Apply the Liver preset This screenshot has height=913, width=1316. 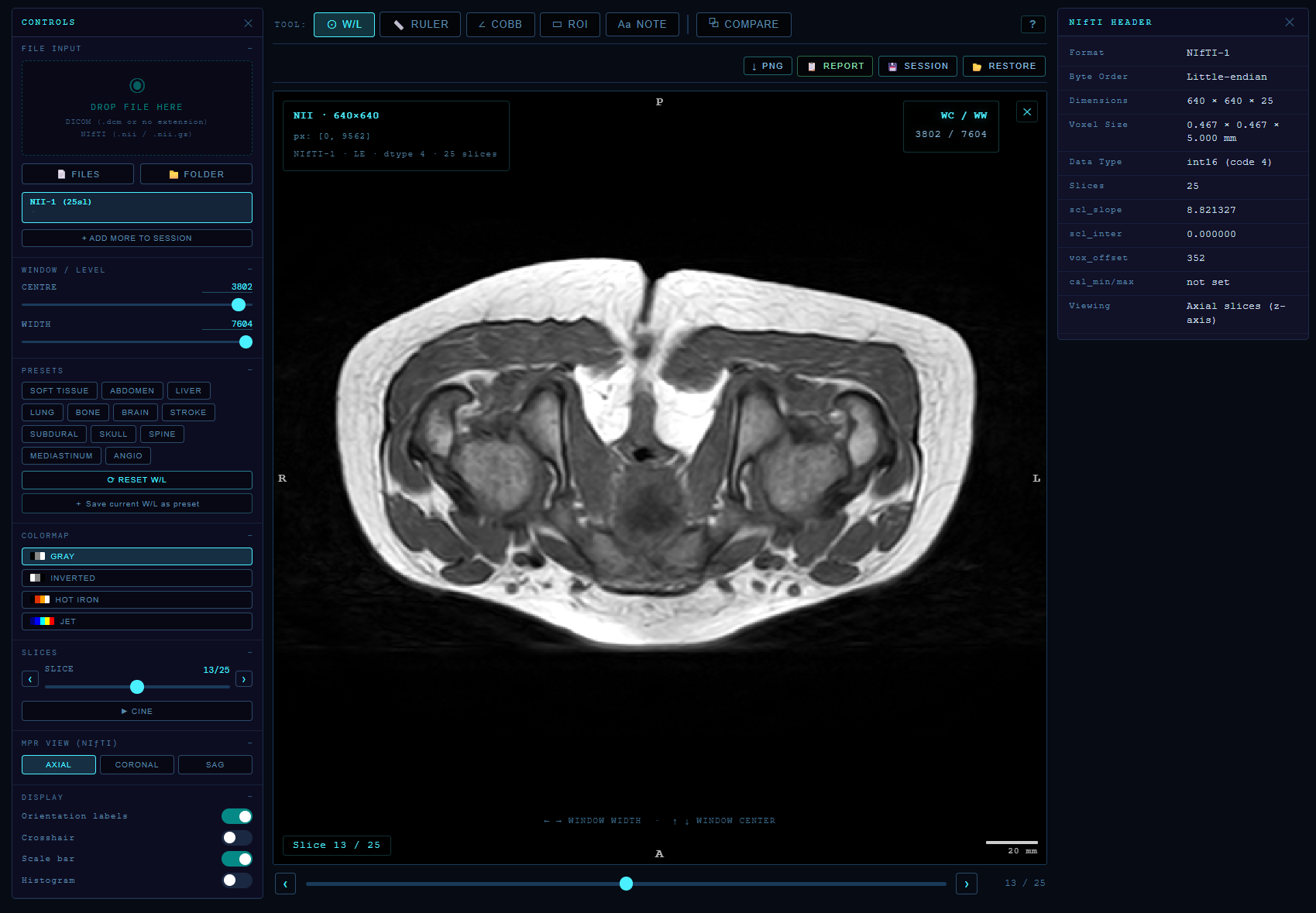click(188, 391)
